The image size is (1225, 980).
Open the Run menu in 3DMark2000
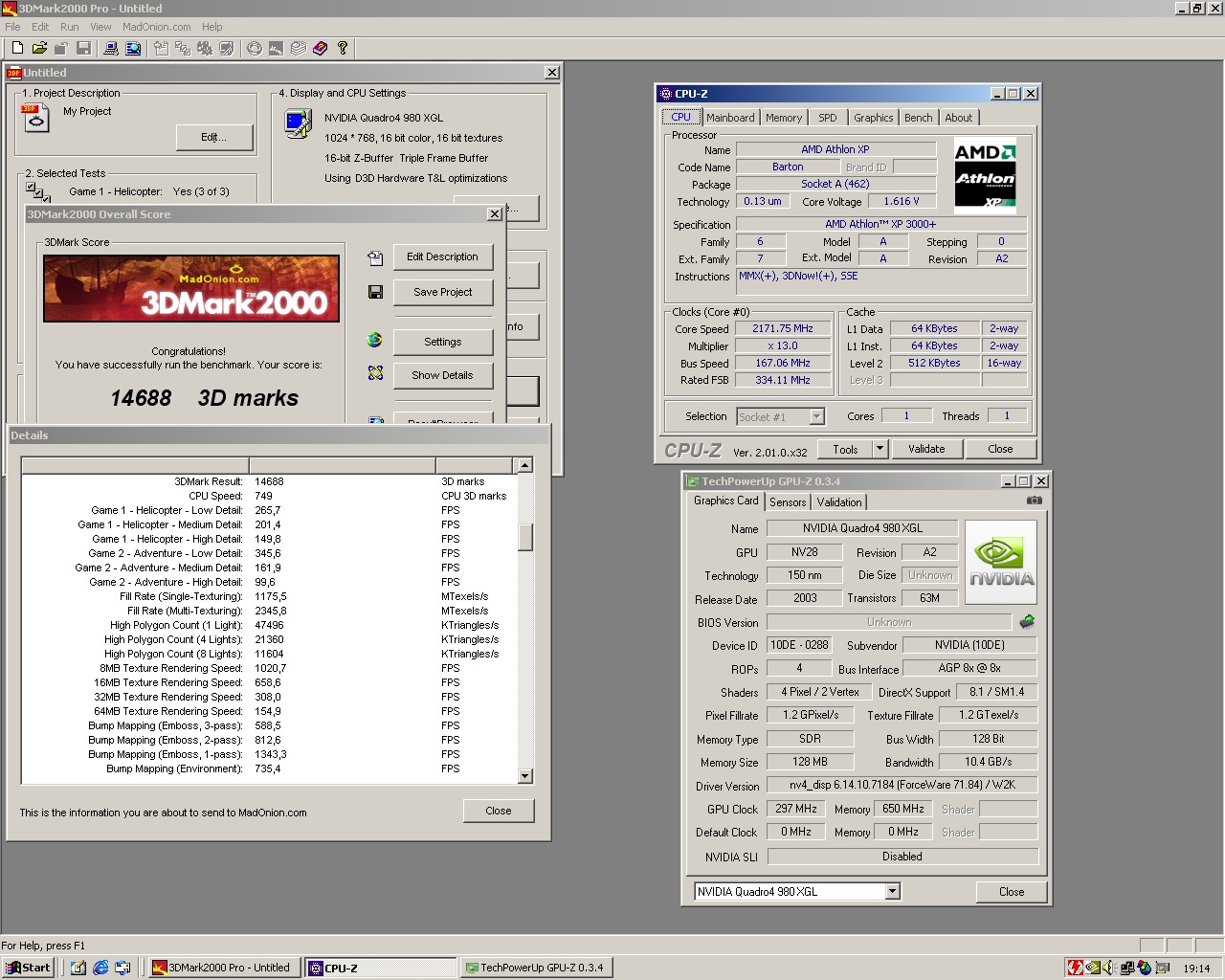coord(68,27)
